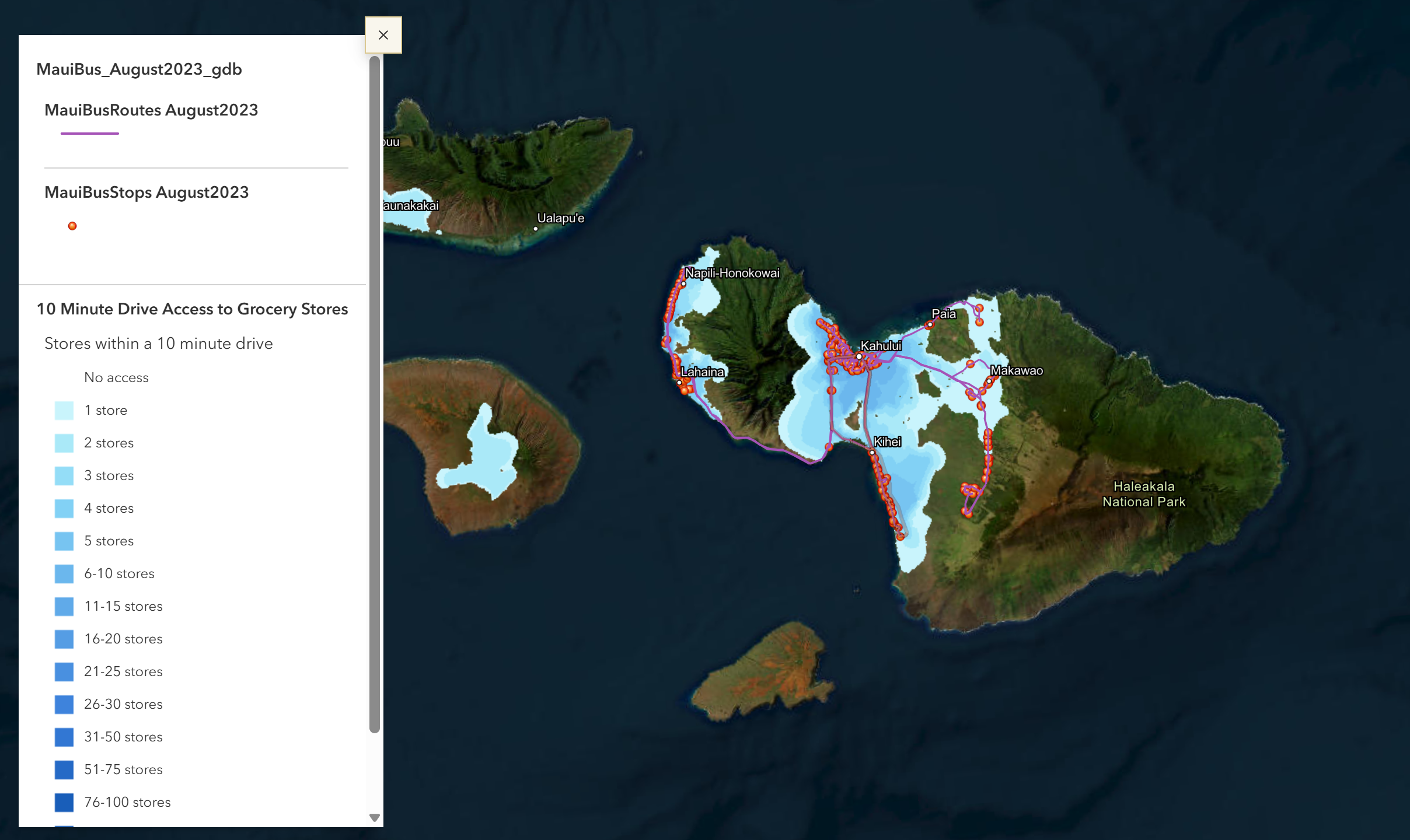Click the 10 Minute Drive Access to Grocery Stores title
Image resolution: width=1410 pixels, height=840 pixels.
pyautogui.click(x=192, y=309)
